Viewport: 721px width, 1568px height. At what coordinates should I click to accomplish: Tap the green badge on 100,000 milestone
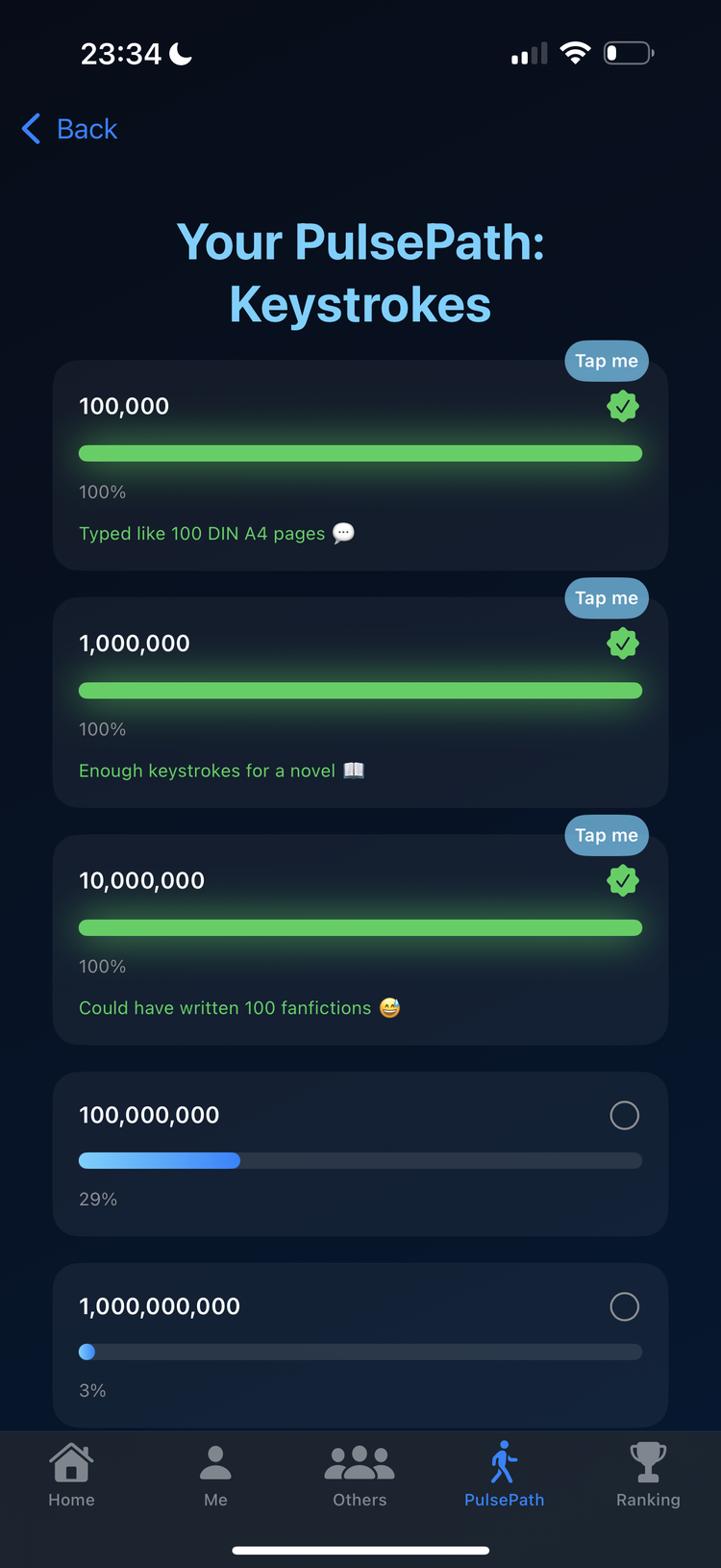tap(623, 406)
